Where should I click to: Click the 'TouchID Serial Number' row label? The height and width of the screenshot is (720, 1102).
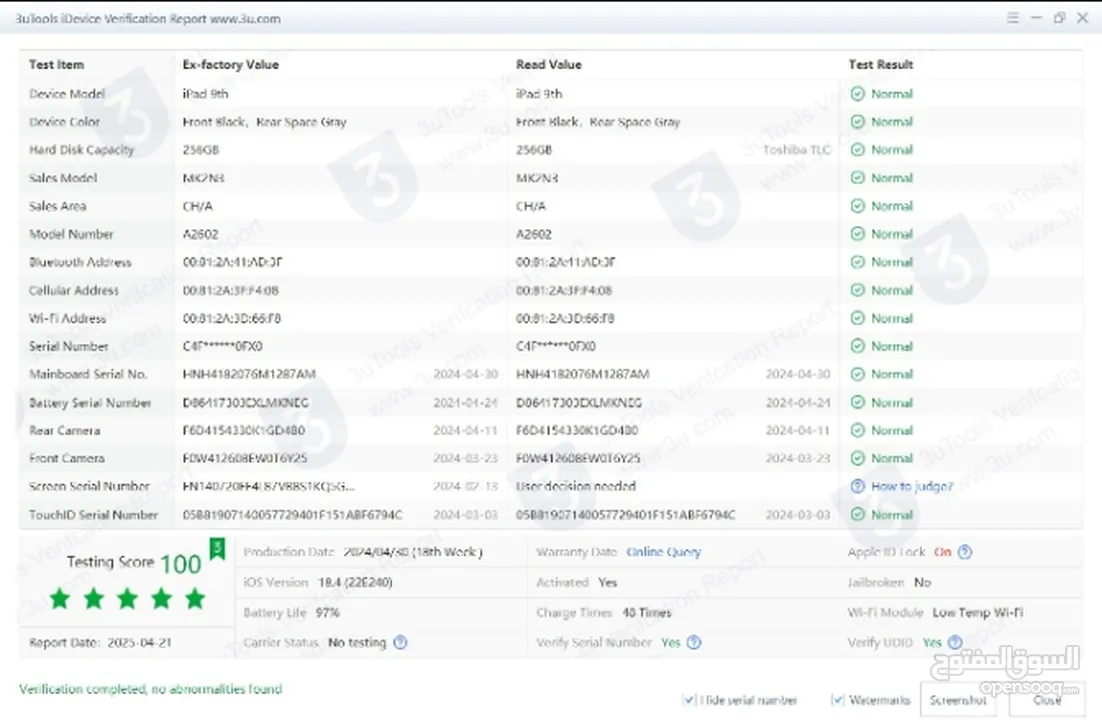pos(93,515)
